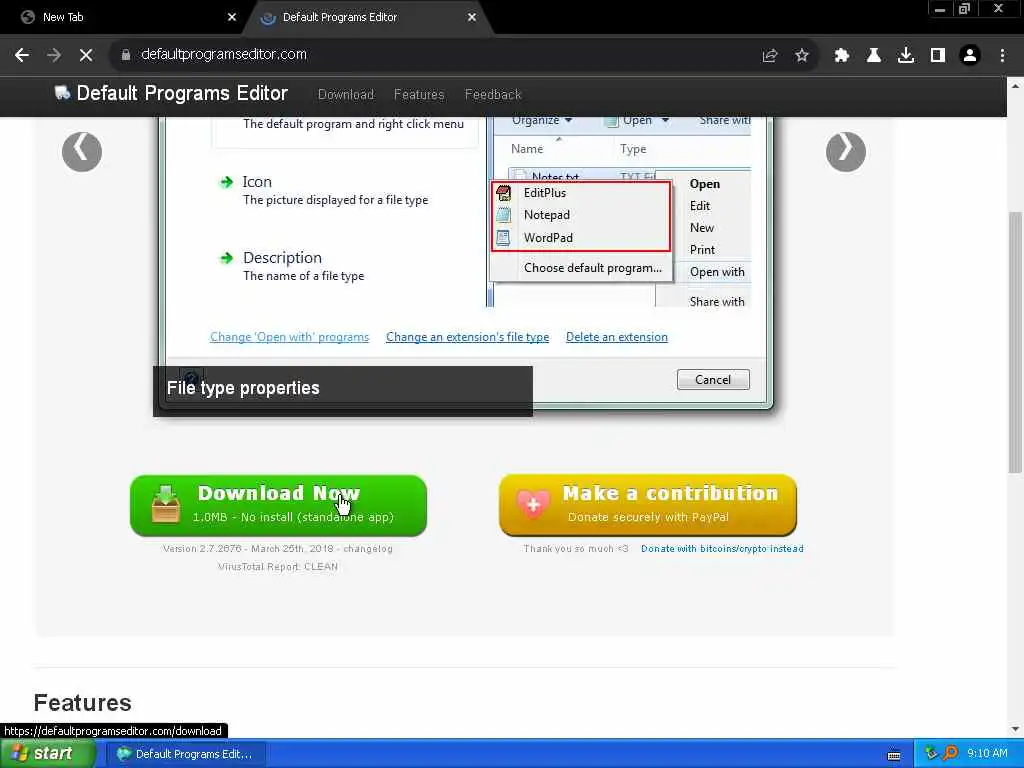Open the Downloads tray icon
The height and width of the screenshot is (768, 1024).
point(906,56)
